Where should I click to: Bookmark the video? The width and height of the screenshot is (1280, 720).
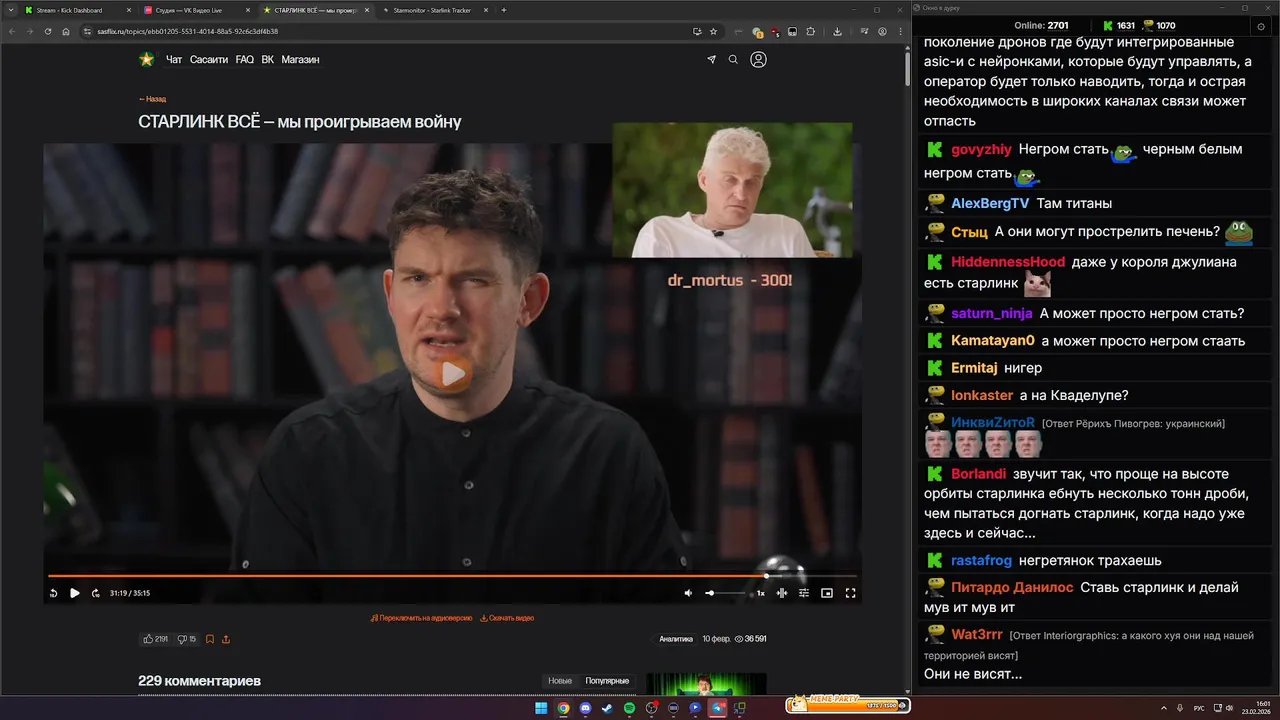pos(209,639)
